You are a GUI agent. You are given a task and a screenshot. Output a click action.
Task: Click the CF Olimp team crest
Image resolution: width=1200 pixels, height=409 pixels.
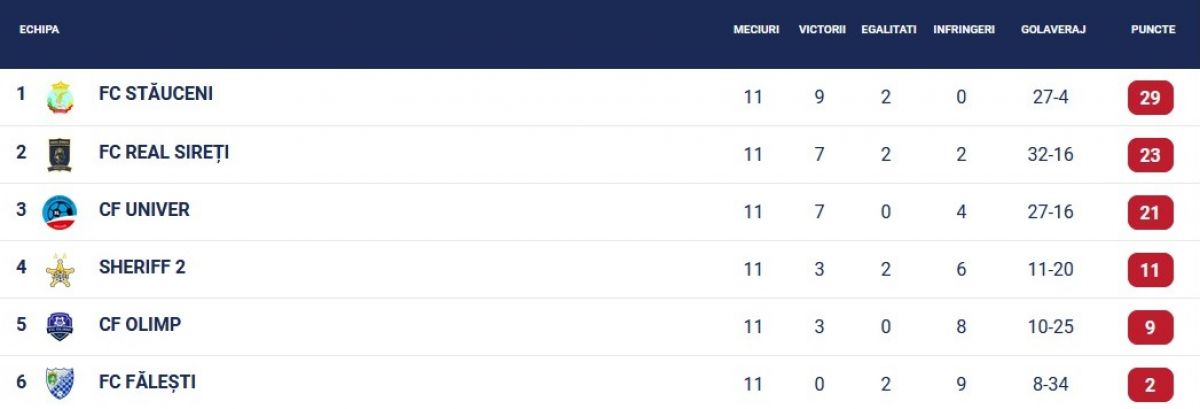click(60, 326)
